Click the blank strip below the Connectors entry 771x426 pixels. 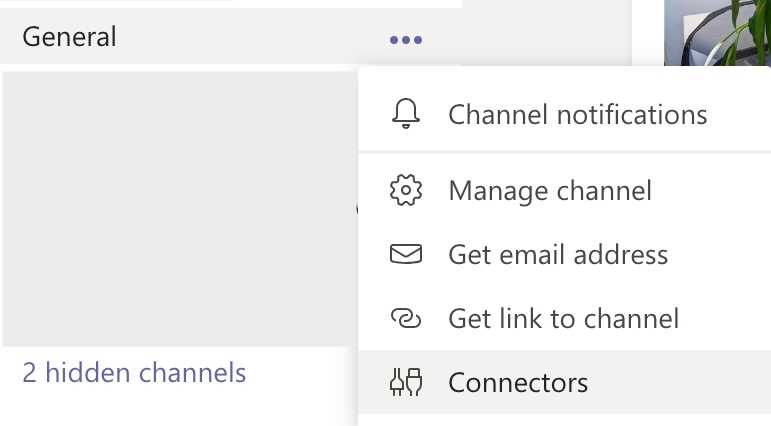(x=564, y=420)
